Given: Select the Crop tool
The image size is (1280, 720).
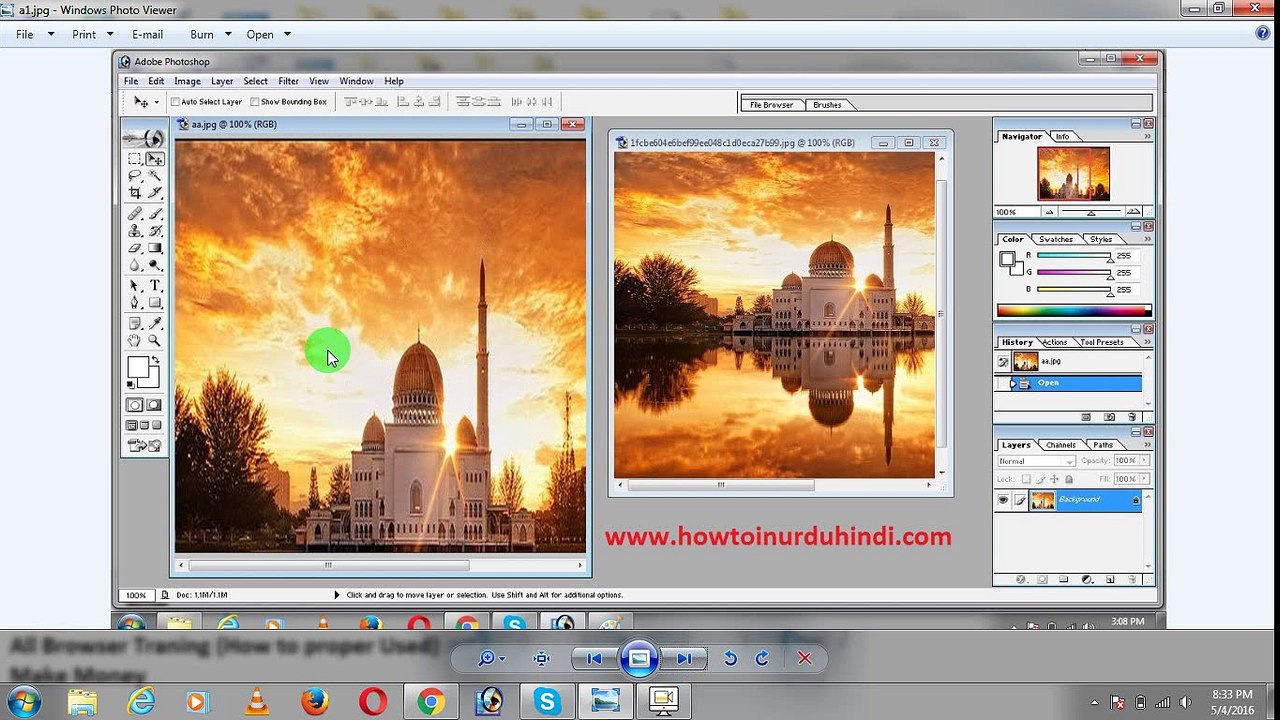Looking at the screenshot, I should pos(135,192).
